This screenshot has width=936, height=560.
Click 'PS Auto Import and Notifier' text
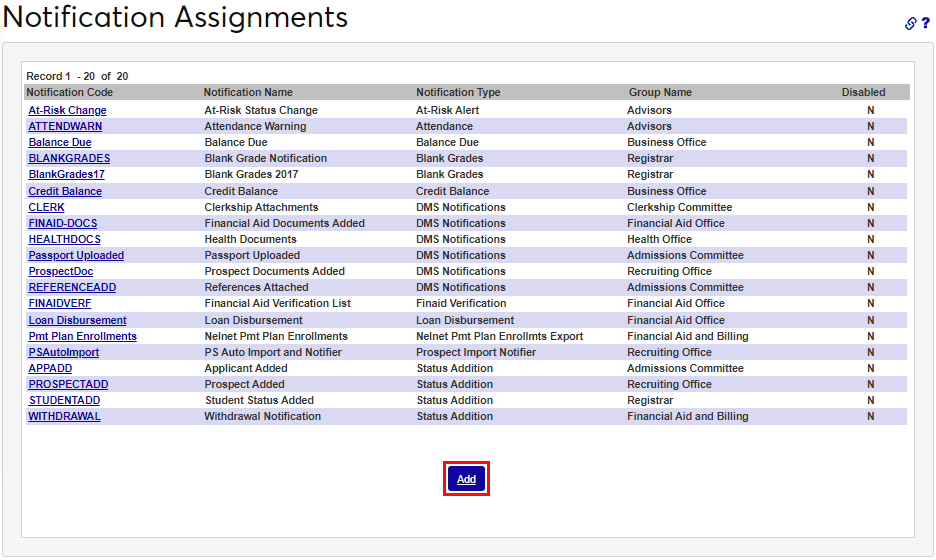click(x=273, y=353)
